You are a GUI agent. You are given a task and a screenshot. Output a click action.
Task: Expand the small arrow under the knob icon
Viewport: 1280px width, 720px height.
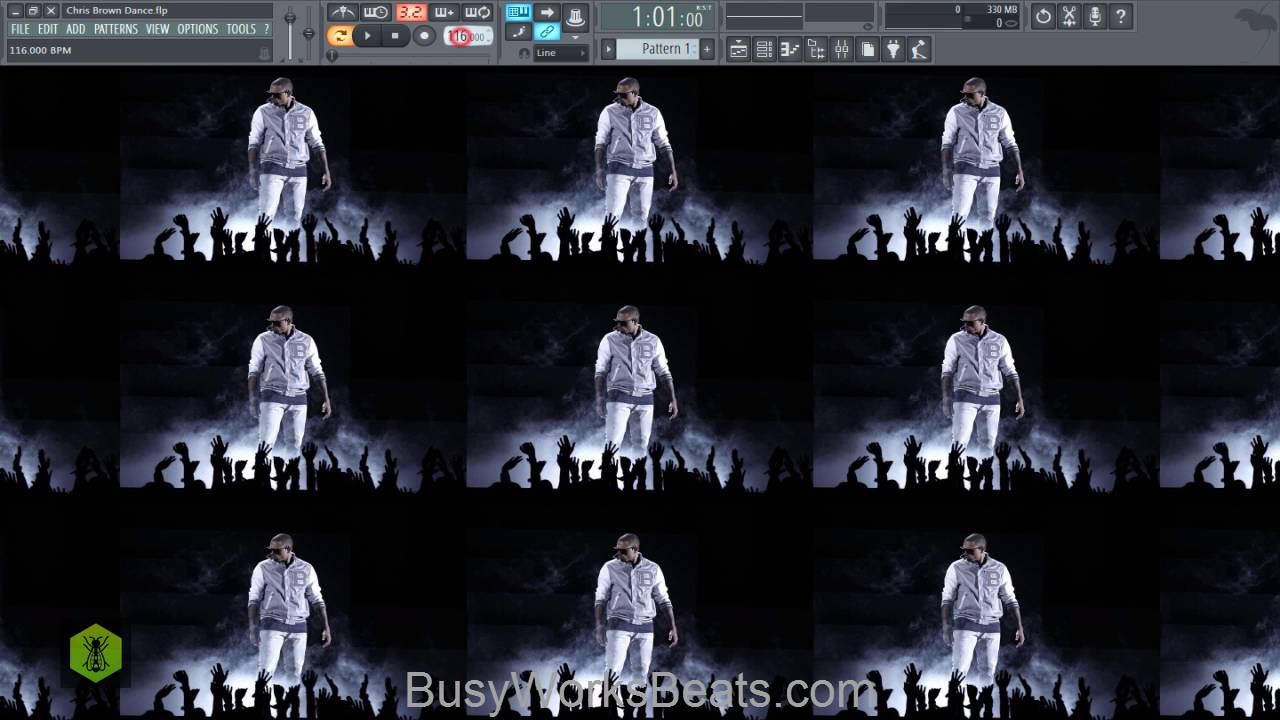click(576, 37)
